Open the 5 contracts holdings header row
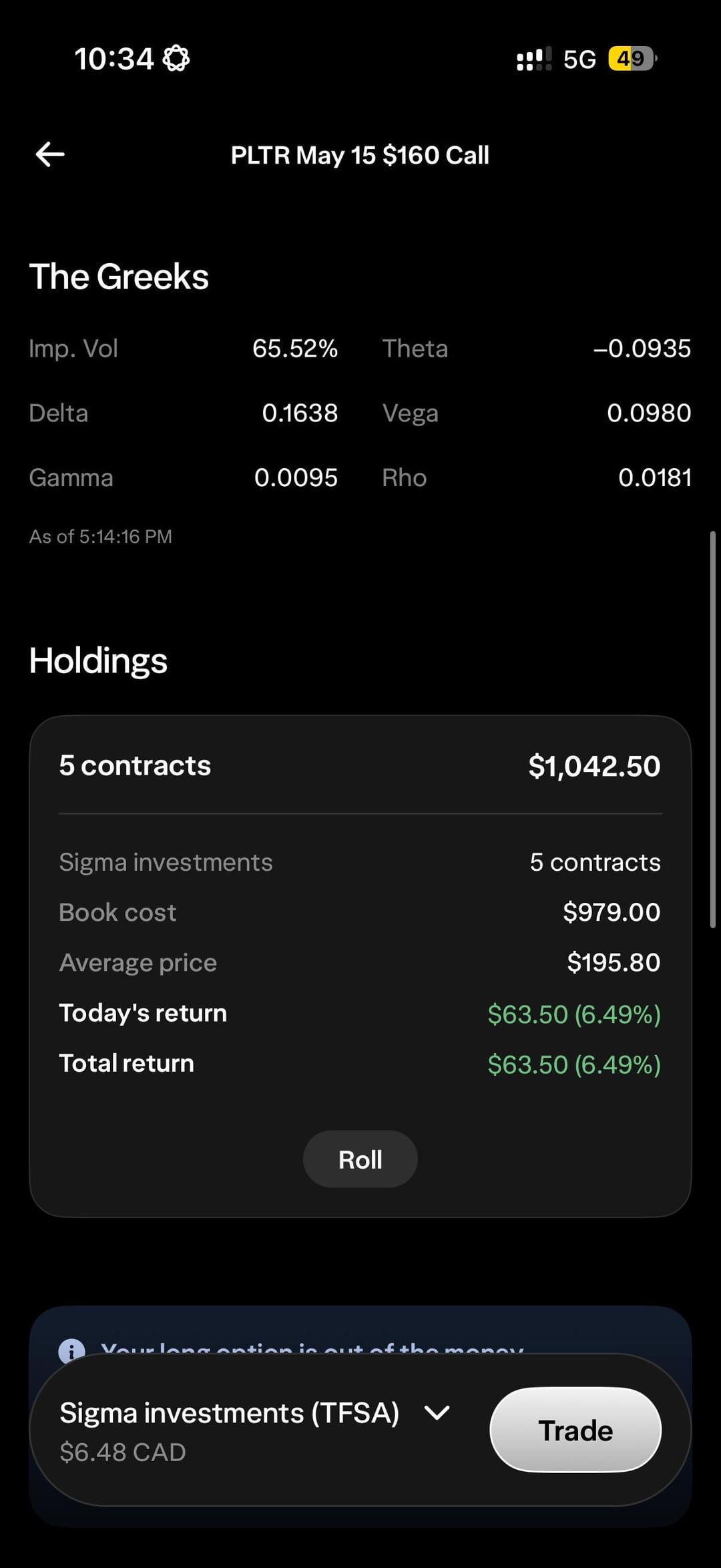721x1568 pixels. tap(360, 765)
